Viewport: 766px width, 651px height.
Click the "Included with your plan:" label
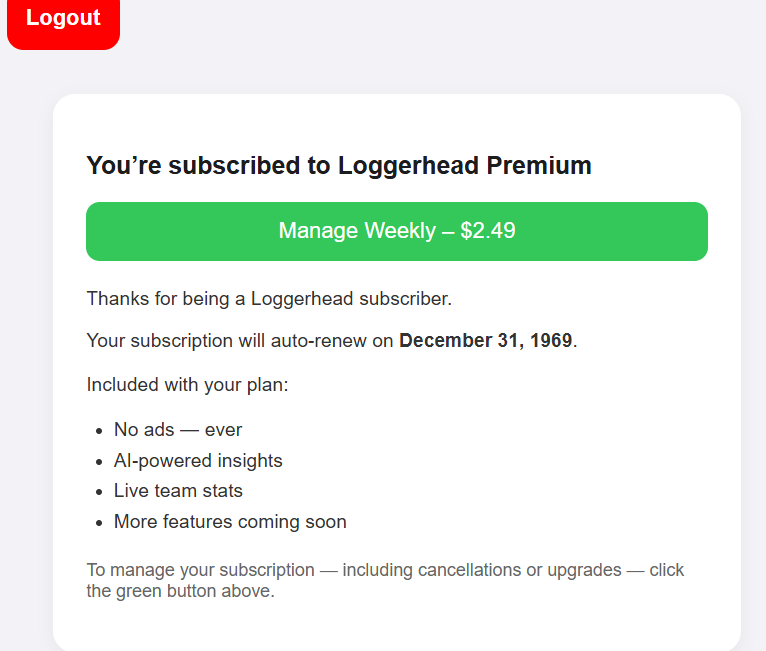click(187, 384)
